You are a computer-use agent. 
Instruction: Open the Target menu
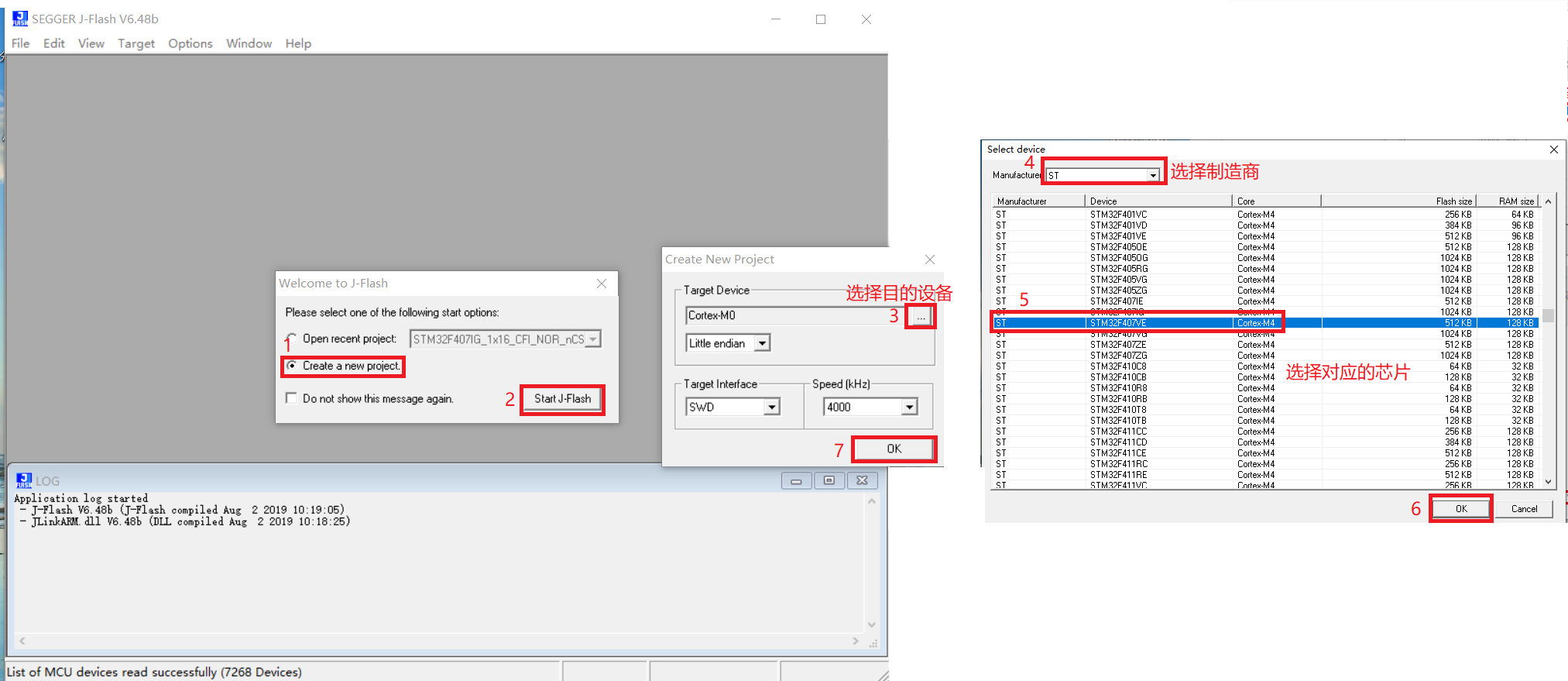[136, 43]
